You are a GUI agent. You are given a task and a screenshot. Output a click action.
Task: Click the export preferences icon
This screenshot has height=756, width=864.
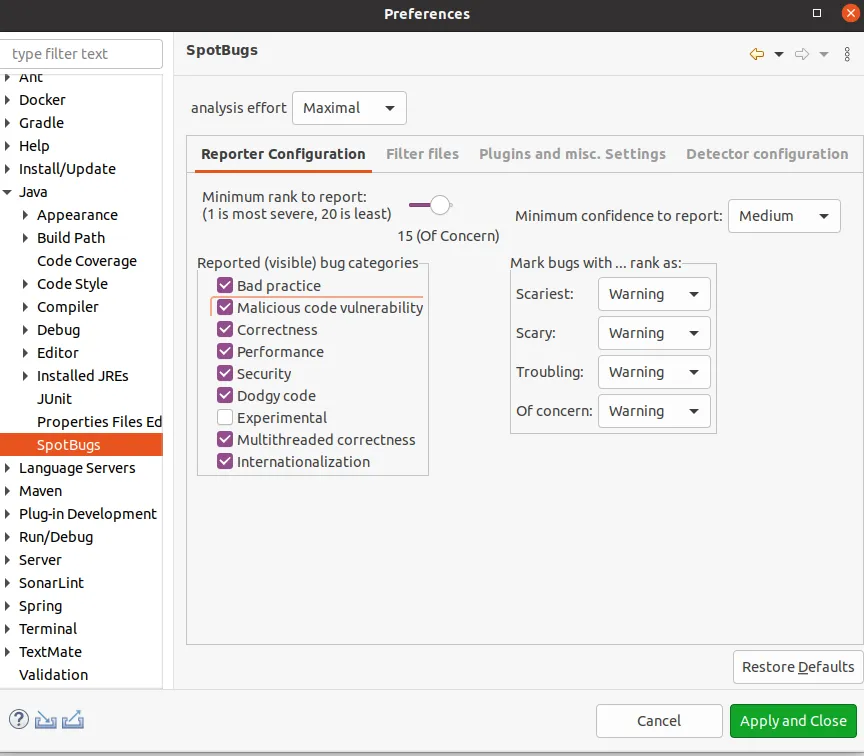(x=73, y=720)
